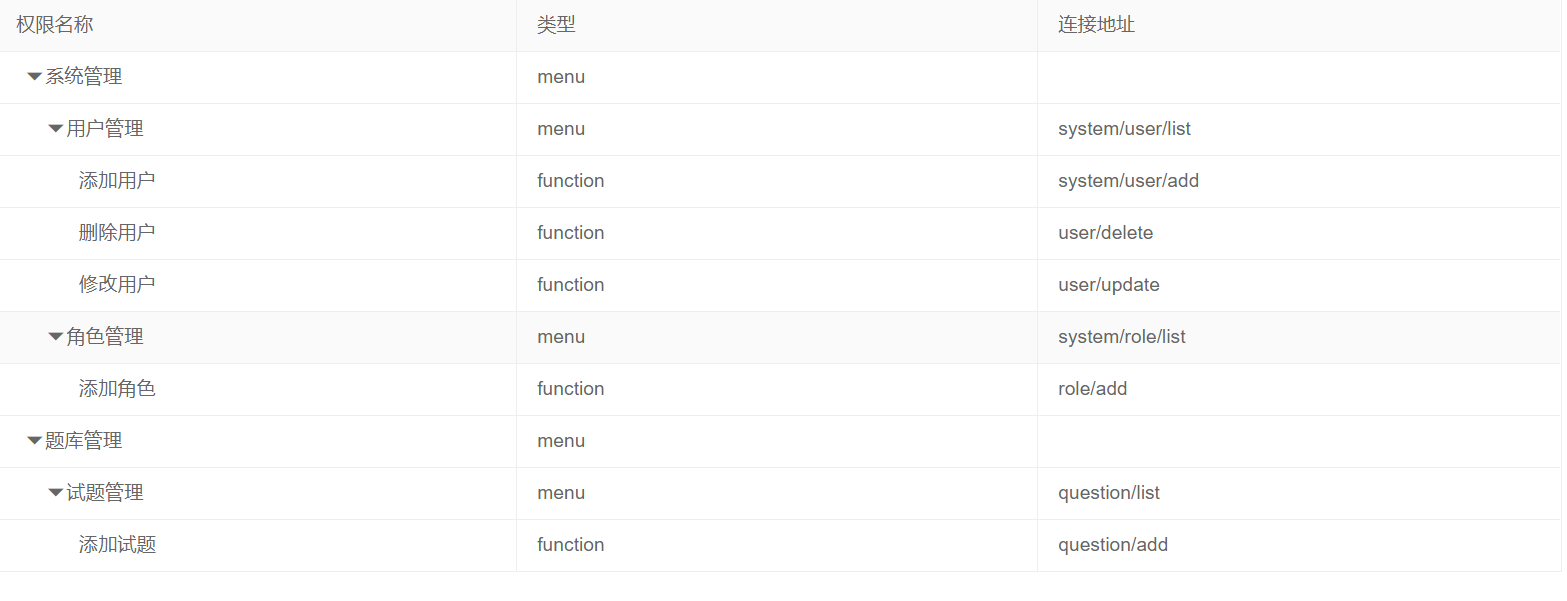Click the menu type label for 用户管理
The width and height of the screenshot is (1567, 601).
tap(561, 129)
